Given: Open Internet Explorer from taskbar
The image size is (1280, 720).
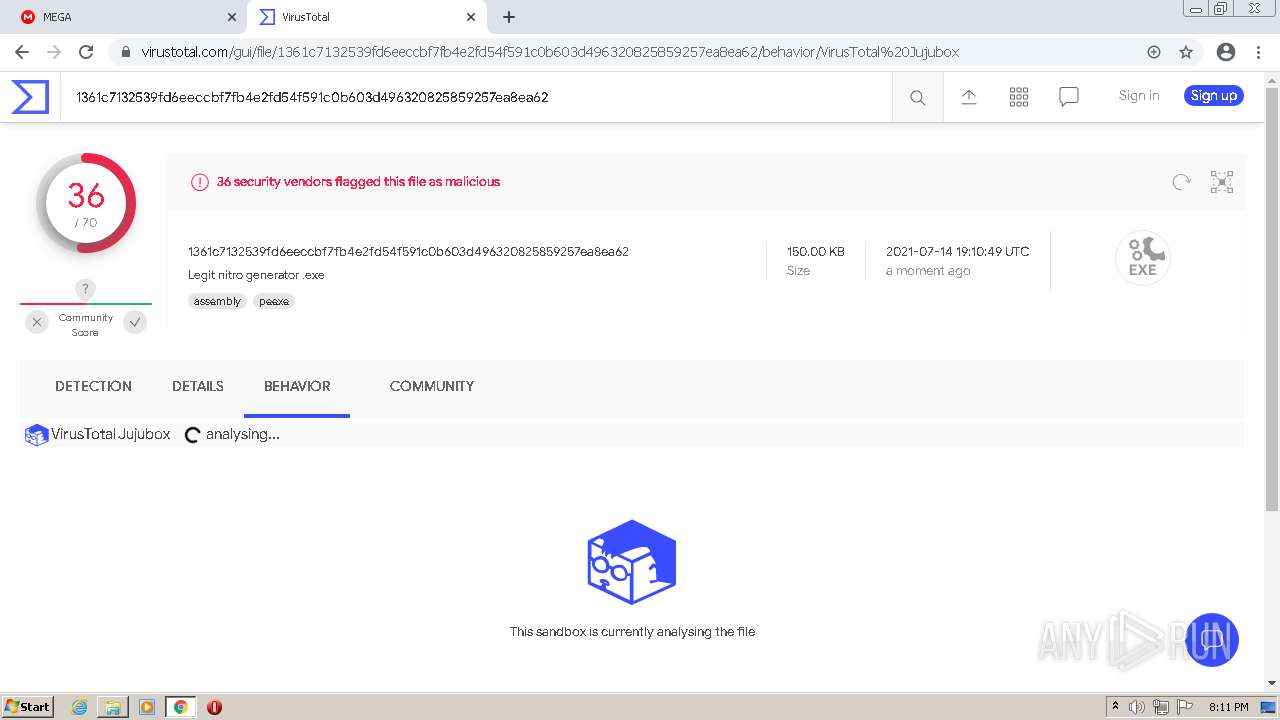Looking at the screenshot, I should point(80,707).
